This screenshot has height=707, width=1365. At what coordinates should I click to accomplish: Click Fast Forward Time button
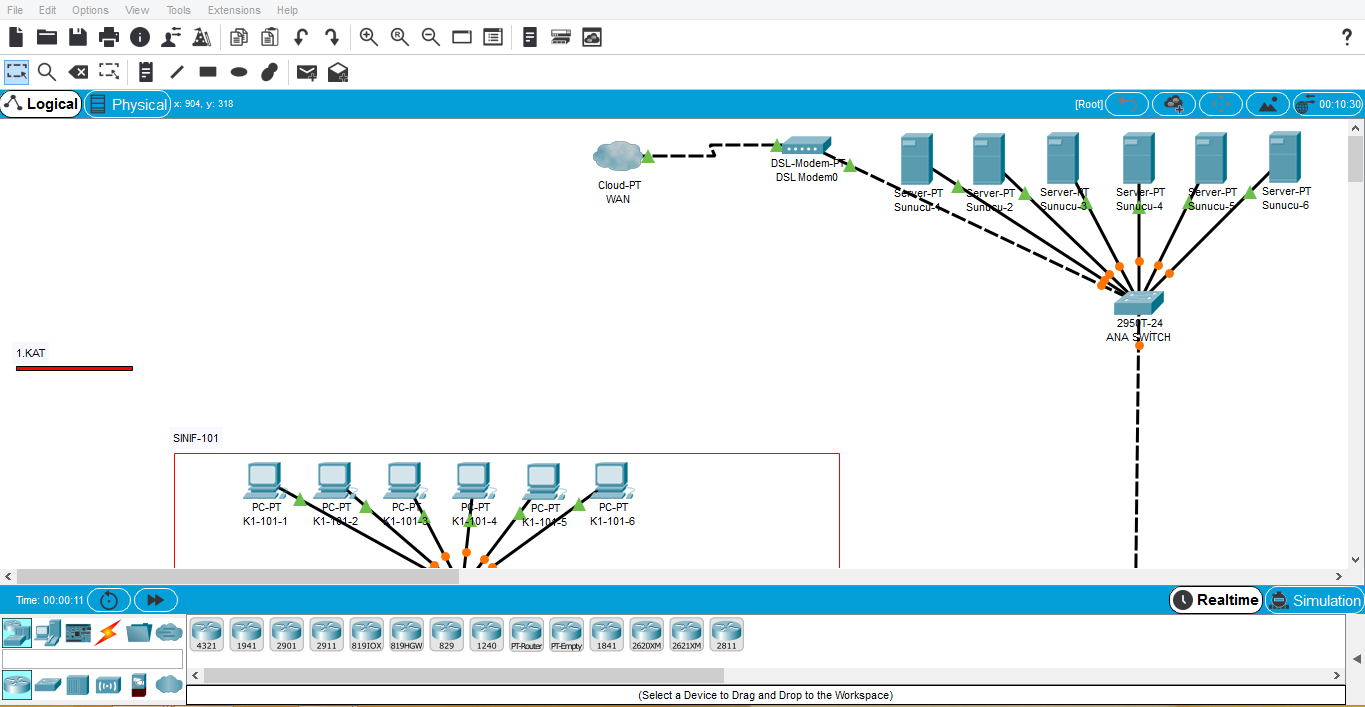tap(156, 600)
